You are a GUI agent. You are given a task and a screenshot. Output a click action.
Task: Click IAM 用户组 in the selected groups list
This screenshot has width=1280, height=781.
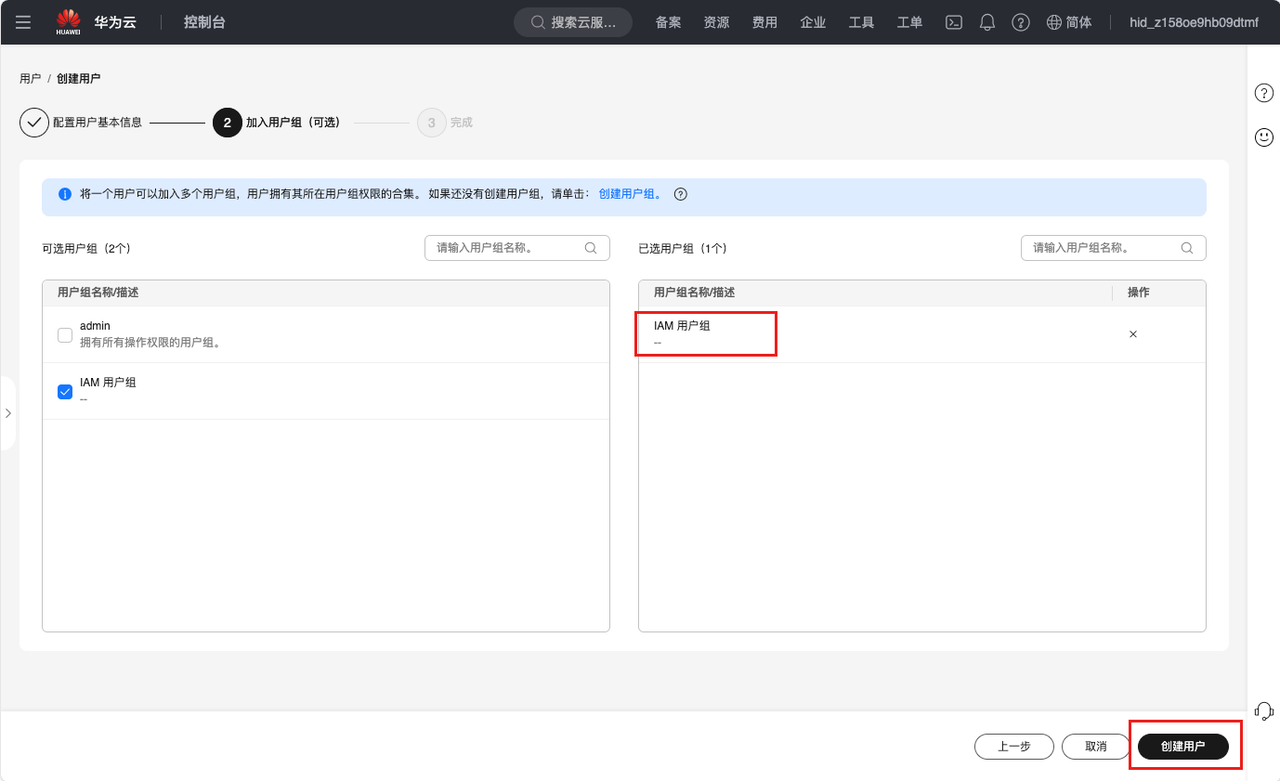pyautogui.click(x=682, y=326)
